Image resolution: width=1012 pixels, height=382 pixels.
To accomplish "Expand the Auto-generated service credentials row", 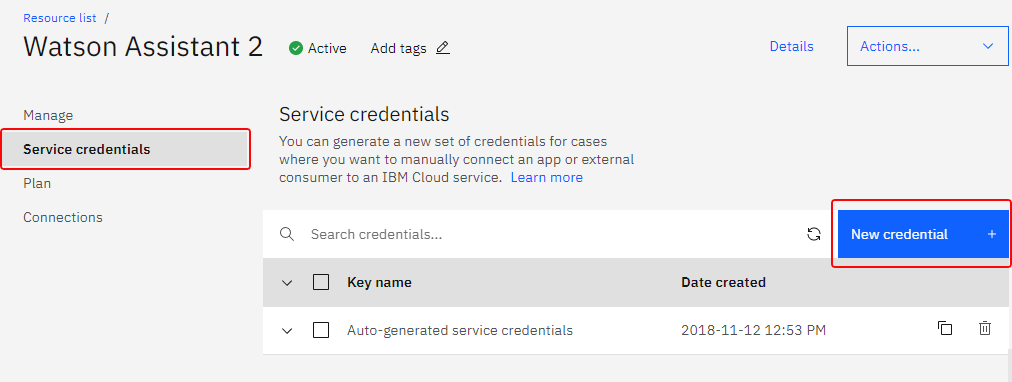I will (x=287, y=331).
